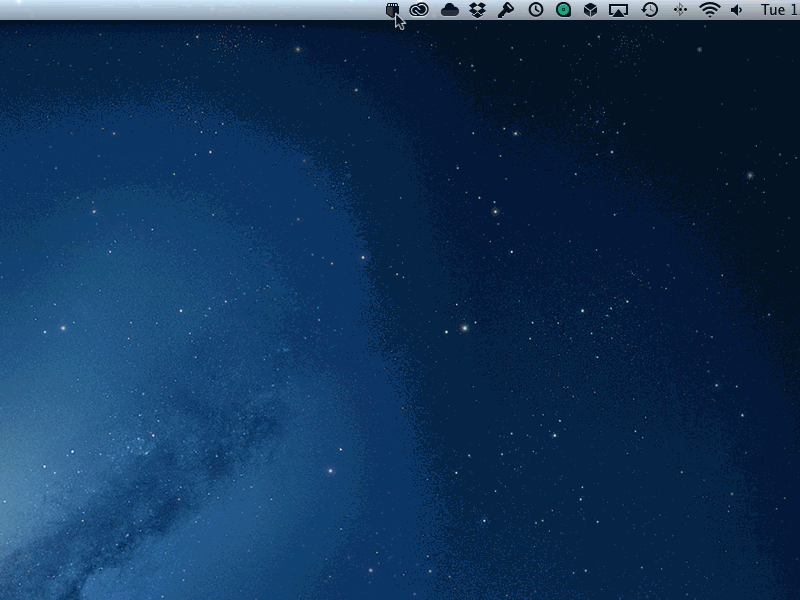Open the Adobe Creative Cloud menu
This screenshot has height=600, width=800.
pos(419,10)
